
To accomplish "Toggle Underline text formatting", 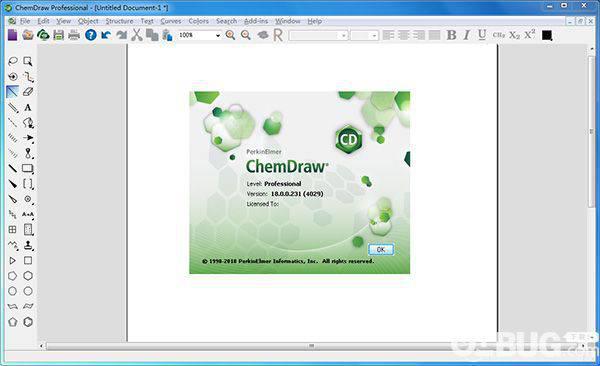I will pos(482,35).
